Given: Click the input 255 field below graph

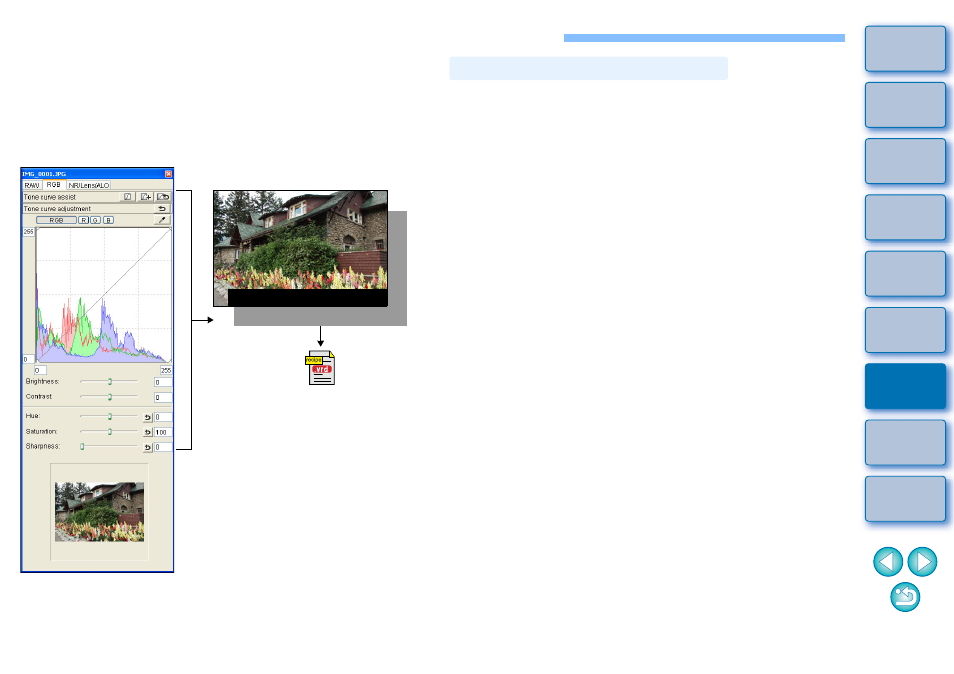Looking at the screenshot, I should pyautogui.click(x=165, y=370).
